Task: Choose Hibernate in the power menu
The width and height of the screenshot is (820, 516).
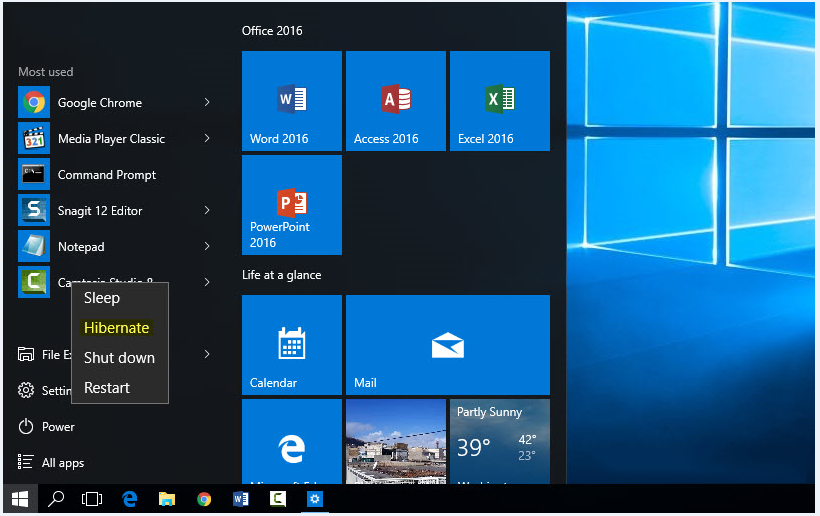Action: click(x=120, y=328)
